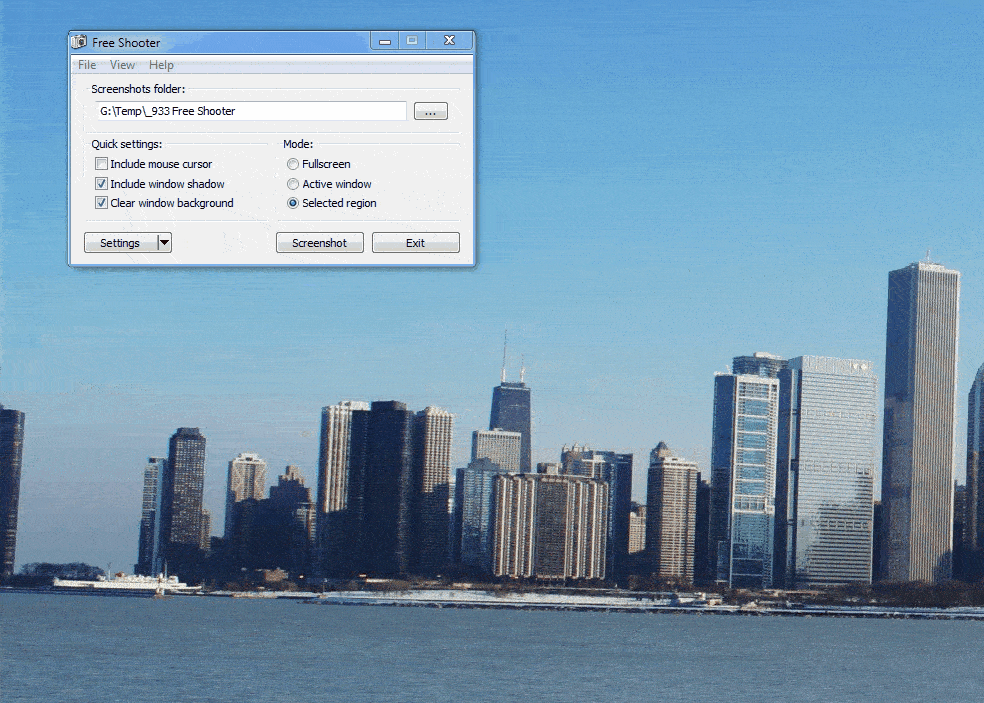The image size is (984, 703).
Task: Select Active window mode radio button
Action: 292,184
